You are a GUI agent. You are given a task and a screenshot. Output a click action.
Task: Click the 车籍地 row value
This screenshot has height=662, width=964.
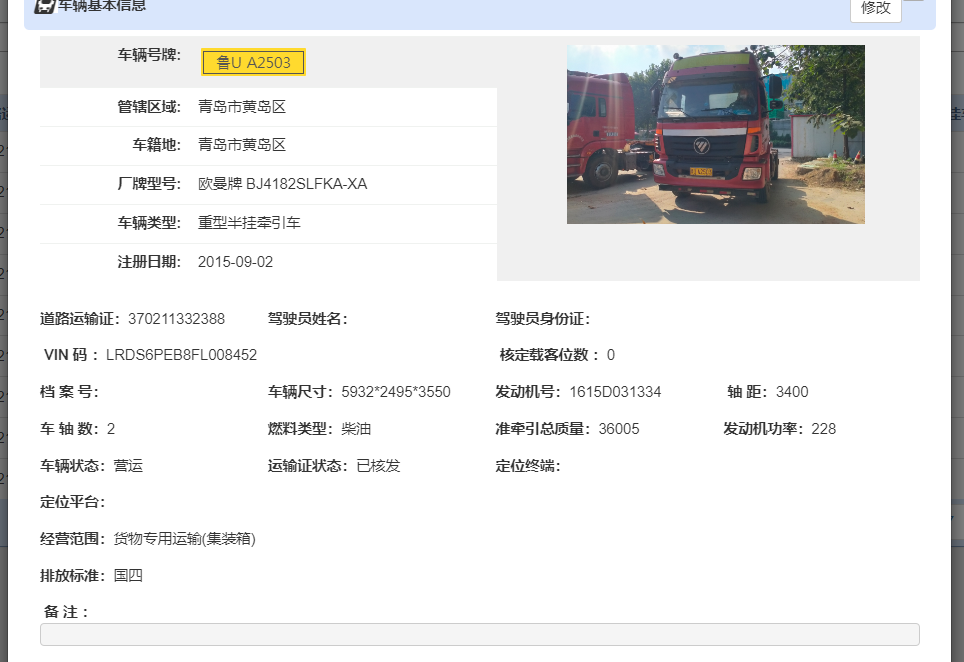pyautogui.click(x=242, y=145)
